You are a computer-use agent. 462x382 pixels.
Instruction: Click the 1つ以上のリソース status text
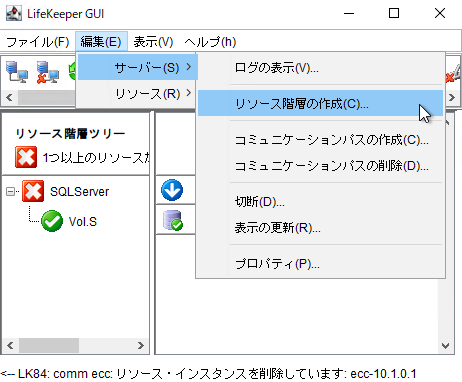(x=96, y=157)
